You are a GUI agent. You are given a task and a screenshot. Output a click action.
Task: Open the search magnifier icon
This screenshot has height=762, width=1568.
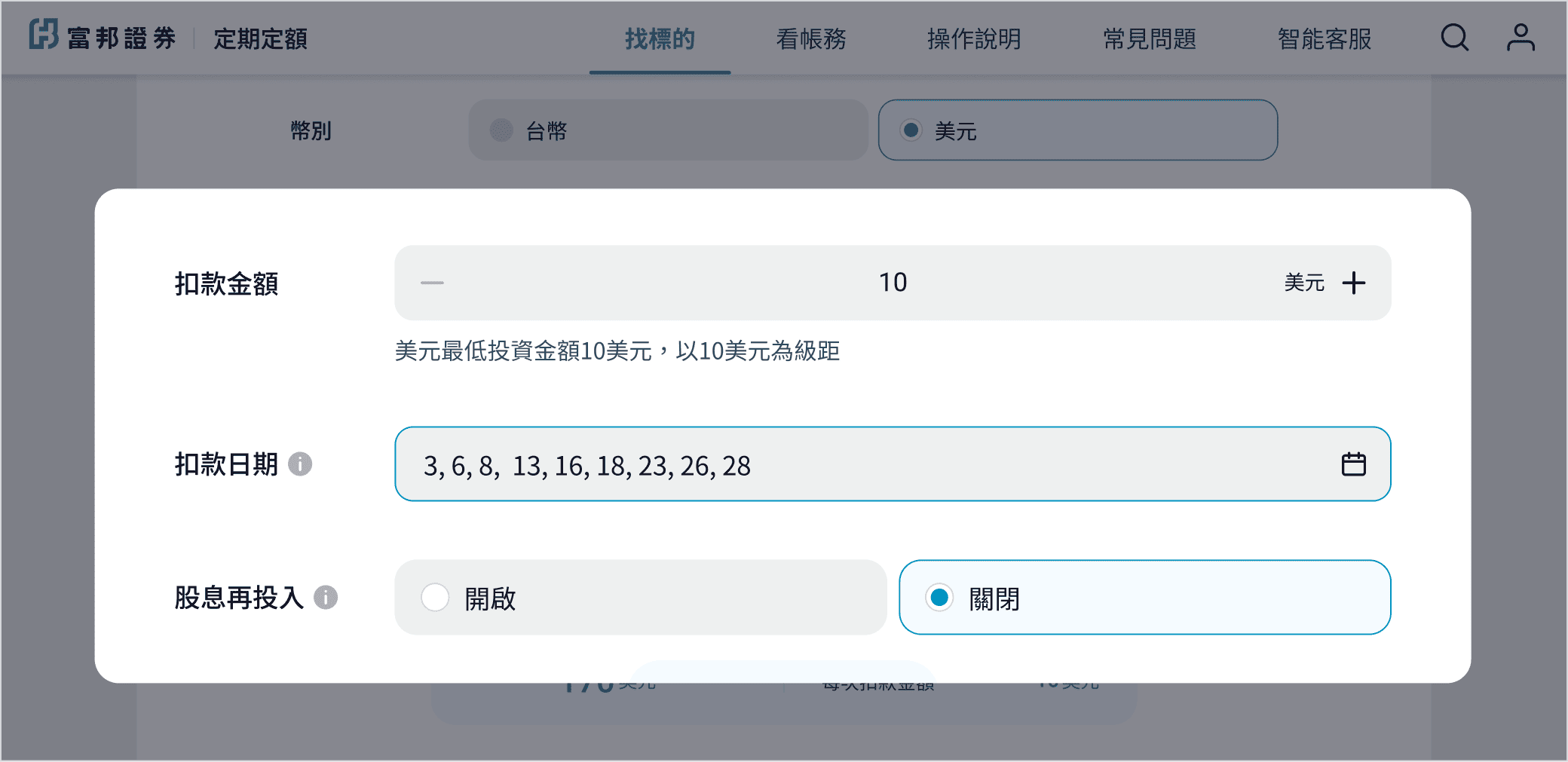coord(1454,37)
